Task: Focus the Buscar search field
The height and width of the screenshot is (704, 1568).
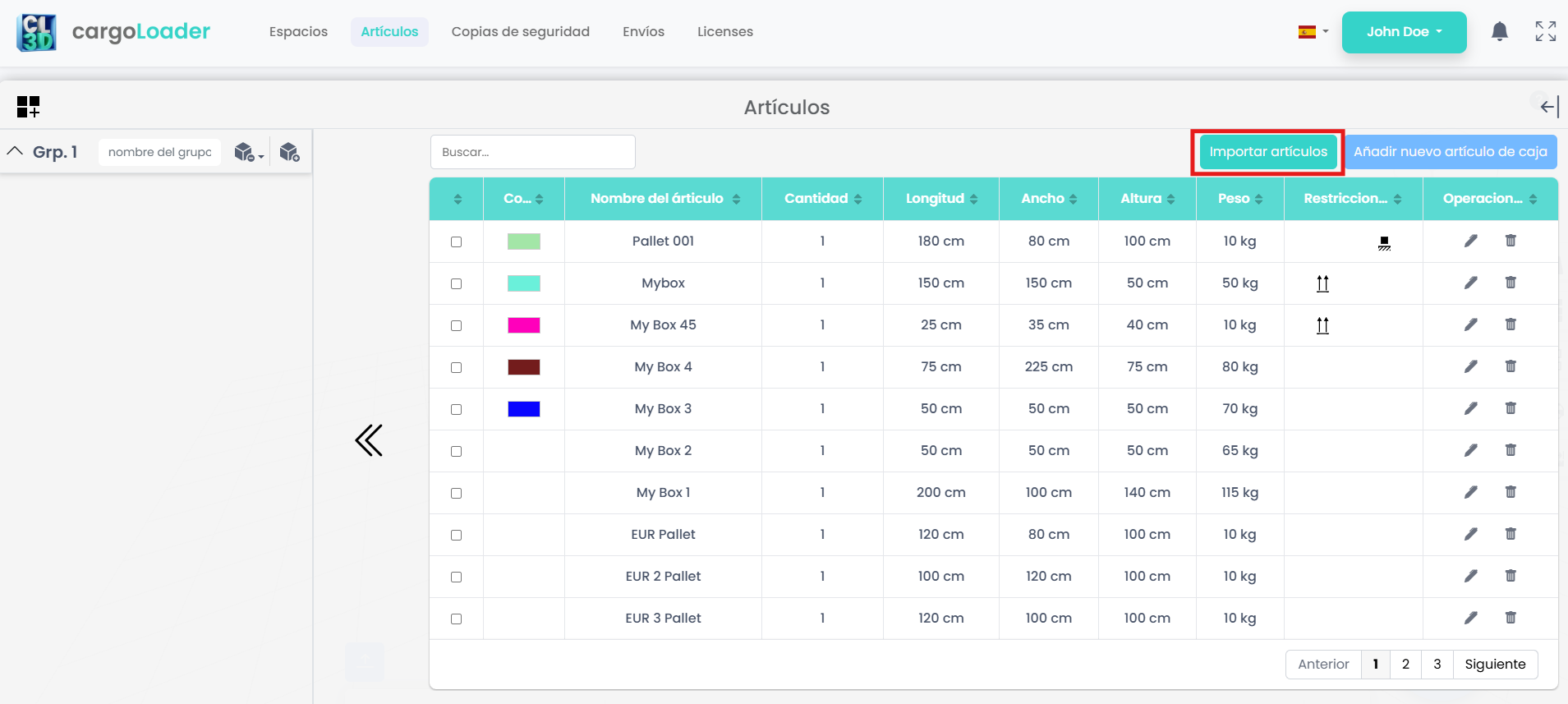Action: (x=532, y=152)
